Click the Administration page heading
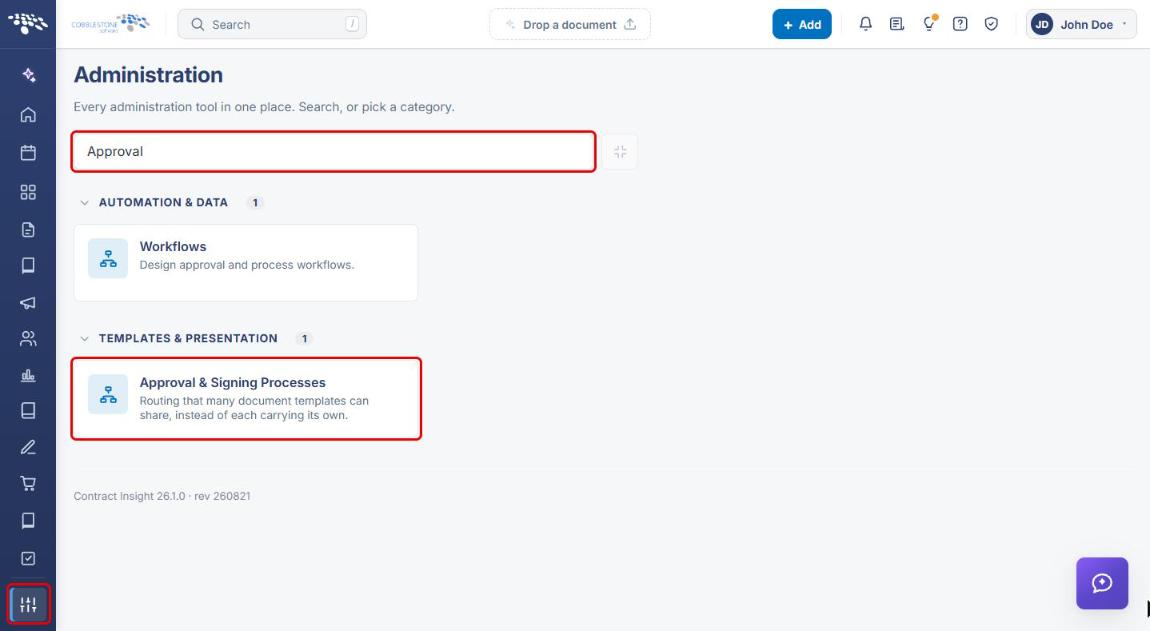 148,75
